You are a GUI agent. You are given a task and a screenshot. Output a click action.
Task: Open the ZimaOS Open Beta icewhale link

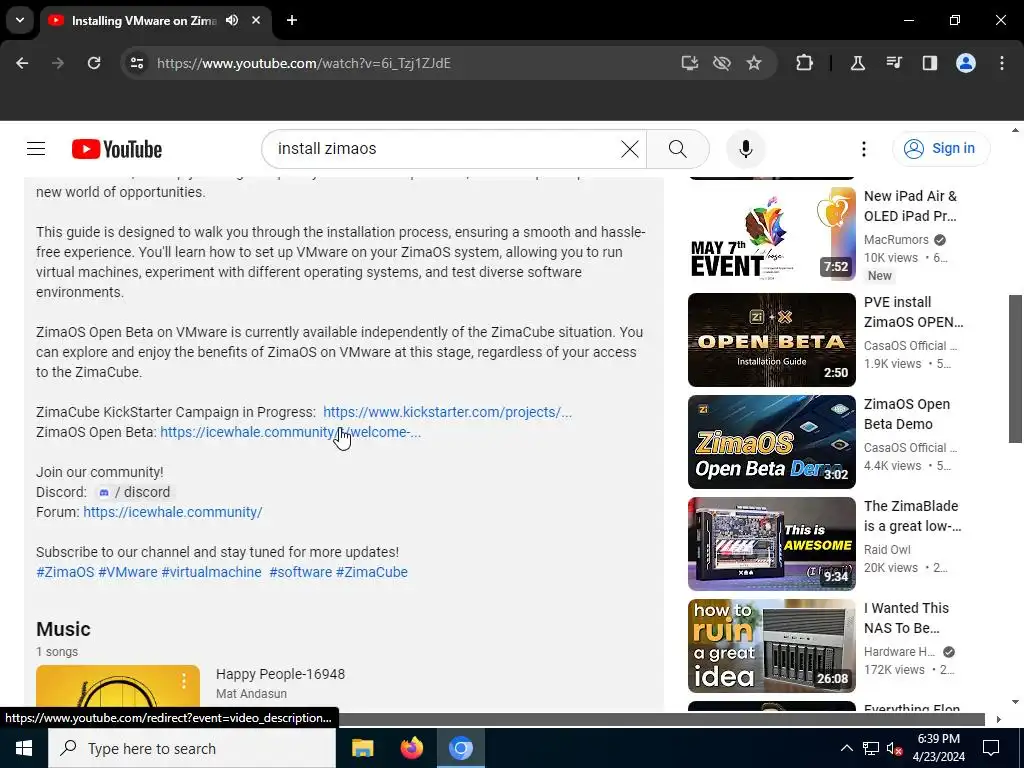[x=291, y=432]
